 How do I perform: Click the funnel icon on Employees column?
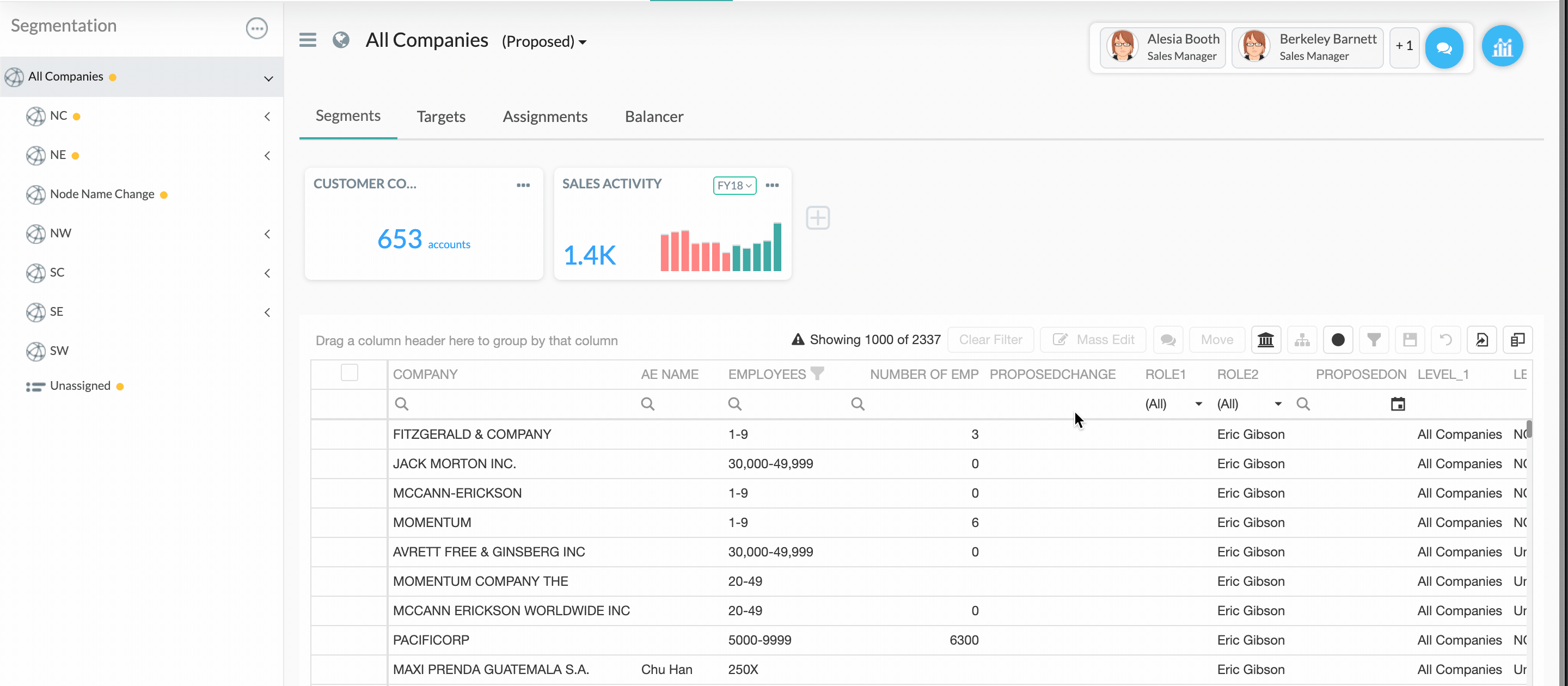click(817, 373)
